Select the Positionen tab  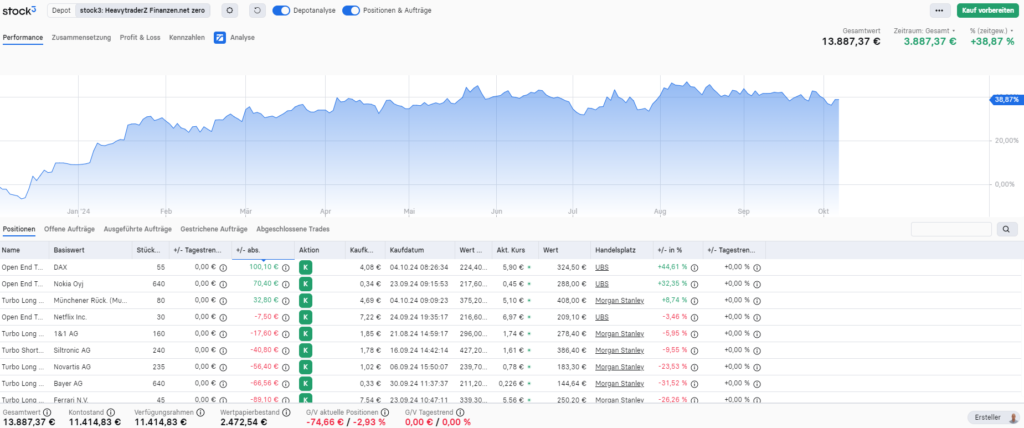(19, 229)
